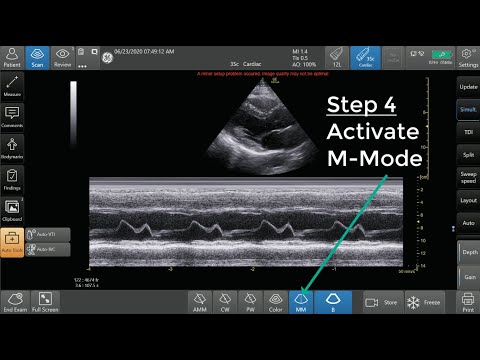Open the Comments annotation tool
The image size is (480, 360).
(x=12, y=117)
